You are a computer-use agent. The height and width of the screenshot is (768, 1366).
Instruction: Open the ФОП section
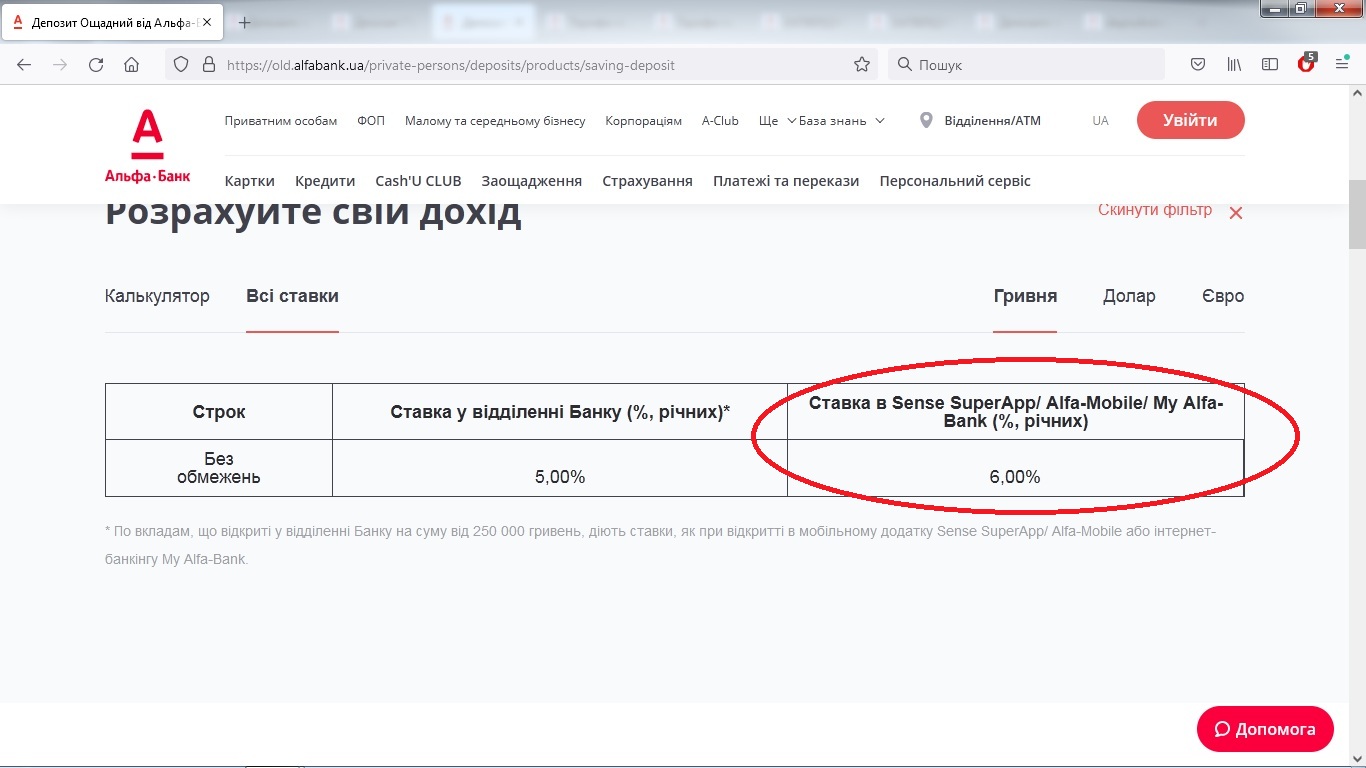(371, 121)
